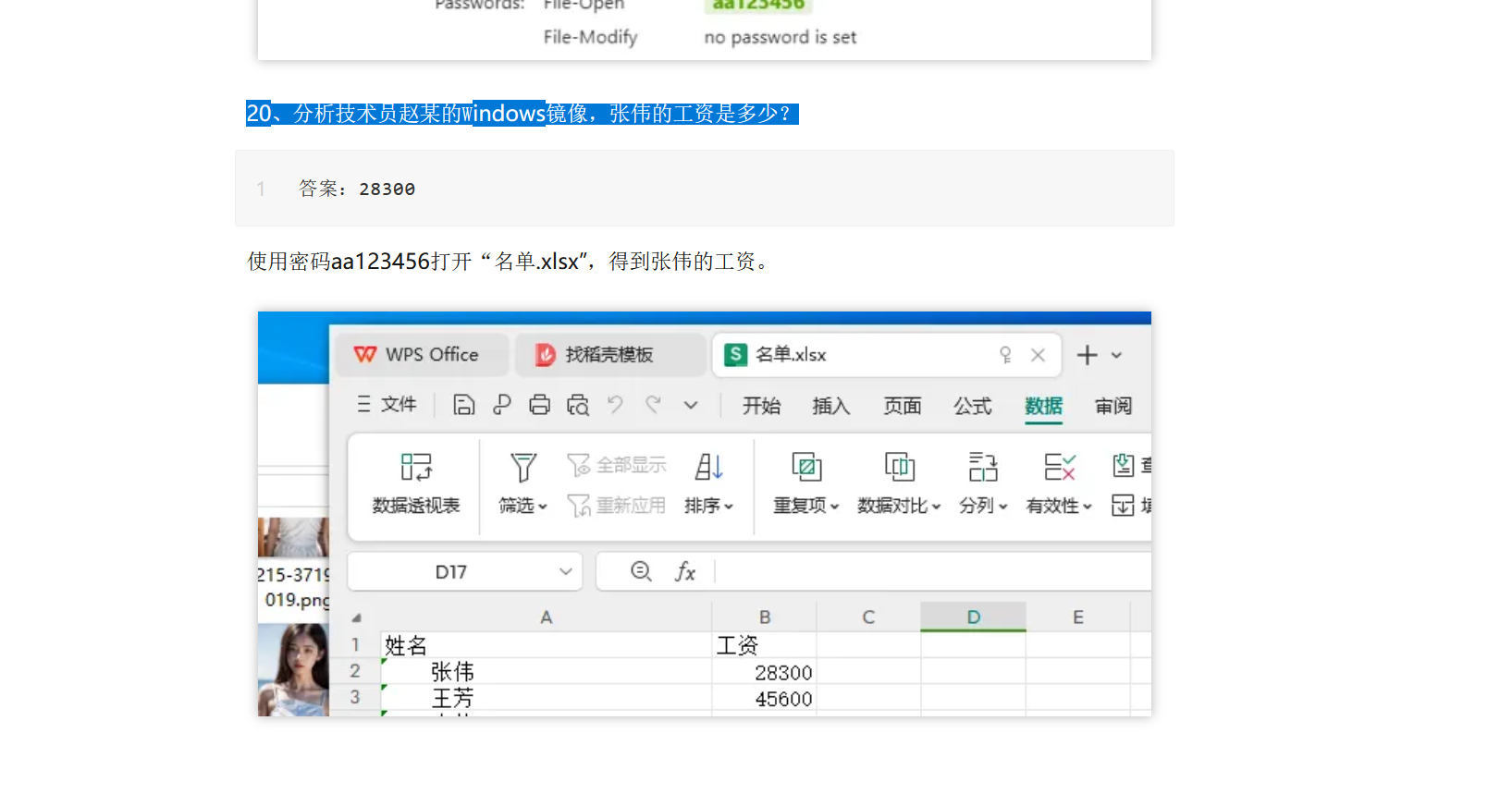Select column D header

(973, 617)
